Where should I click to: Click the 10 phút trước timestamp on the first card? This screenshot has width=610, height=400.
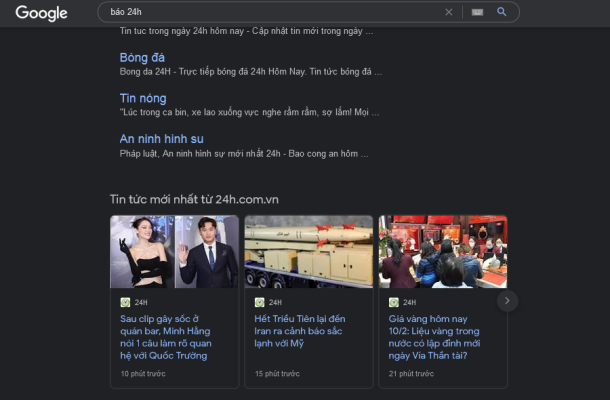143,374
